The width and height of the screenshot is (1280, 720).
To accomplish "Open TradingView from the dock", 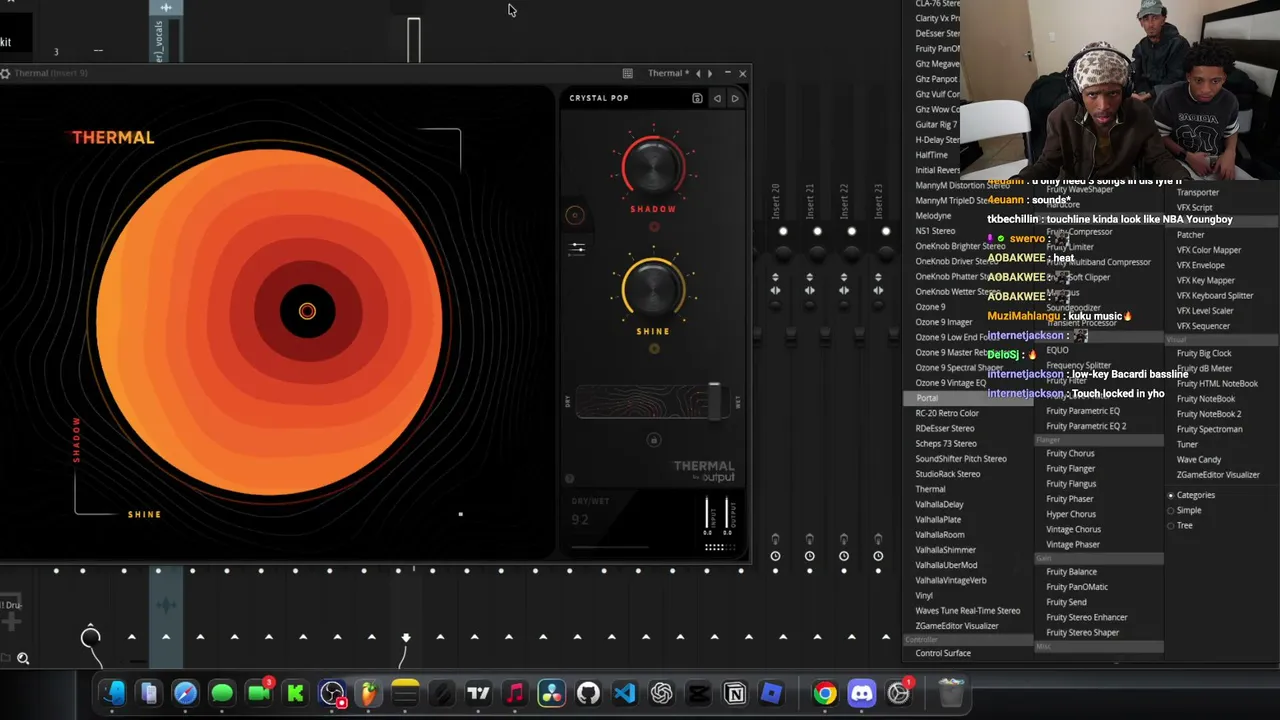I will click(478, 693).
